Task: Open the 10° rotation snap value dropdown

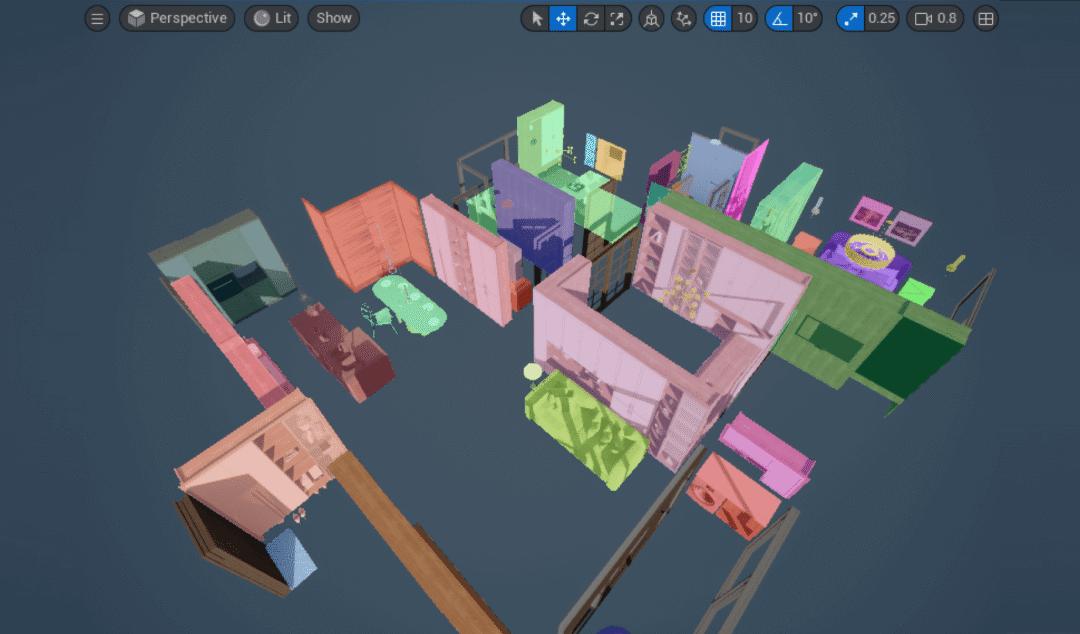Action: 808,18
